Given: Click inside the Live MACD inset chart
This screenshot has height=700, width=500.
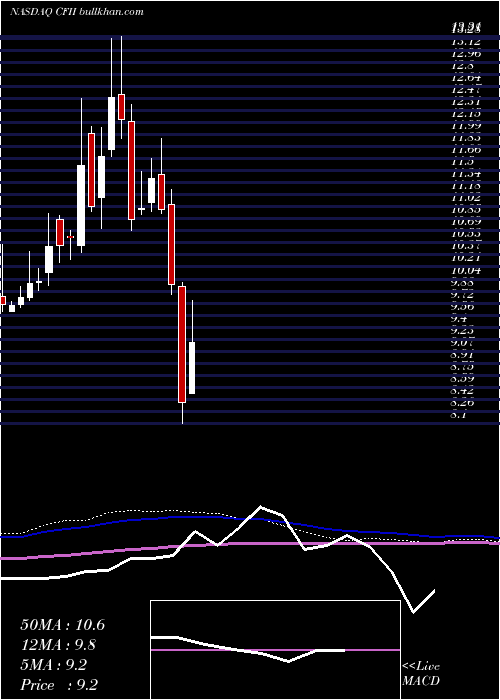Looking at the screenshot, I should [275, 650].
